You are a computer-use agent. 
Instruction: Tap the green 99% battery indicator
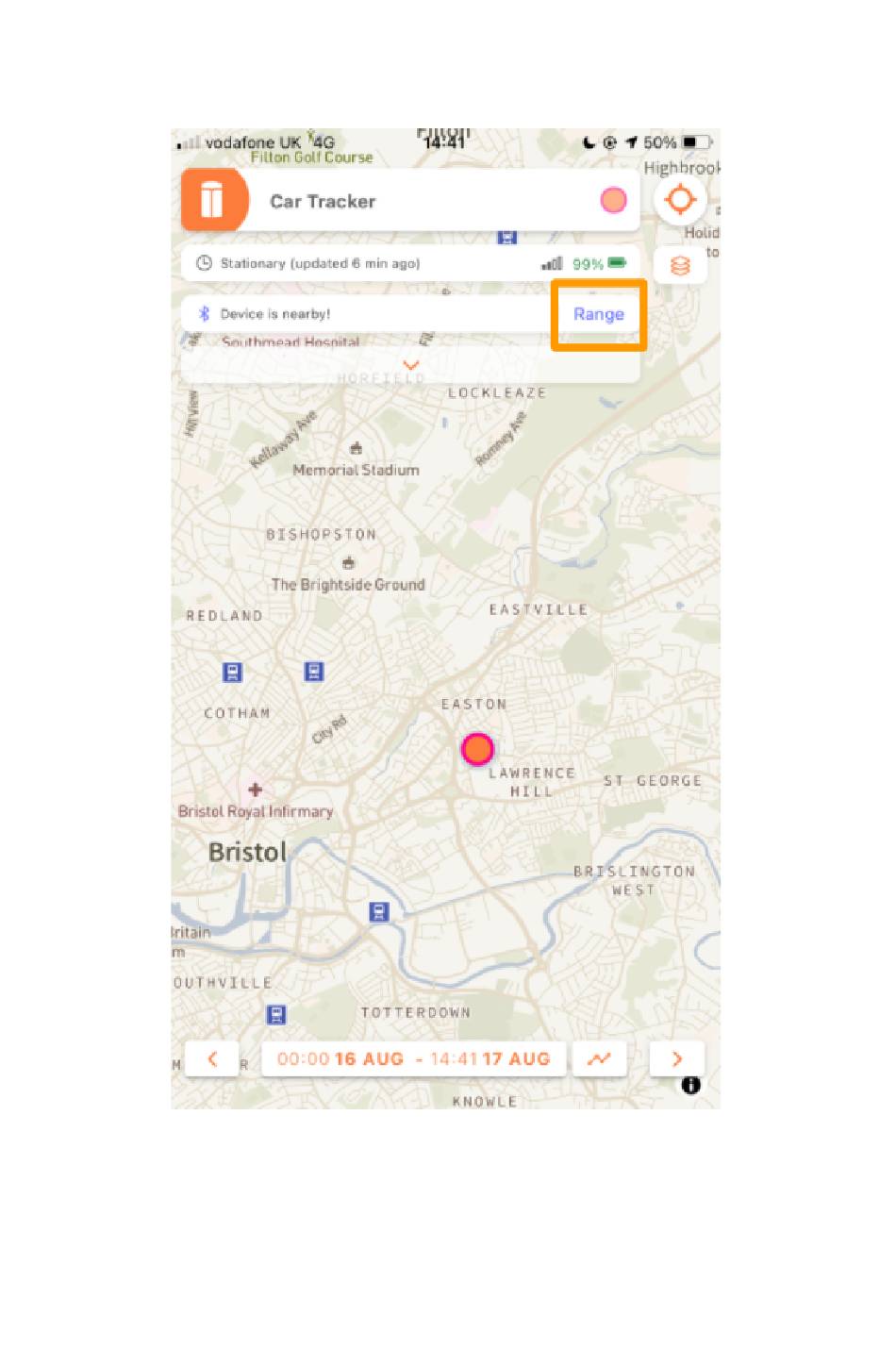tap(599, 264)
